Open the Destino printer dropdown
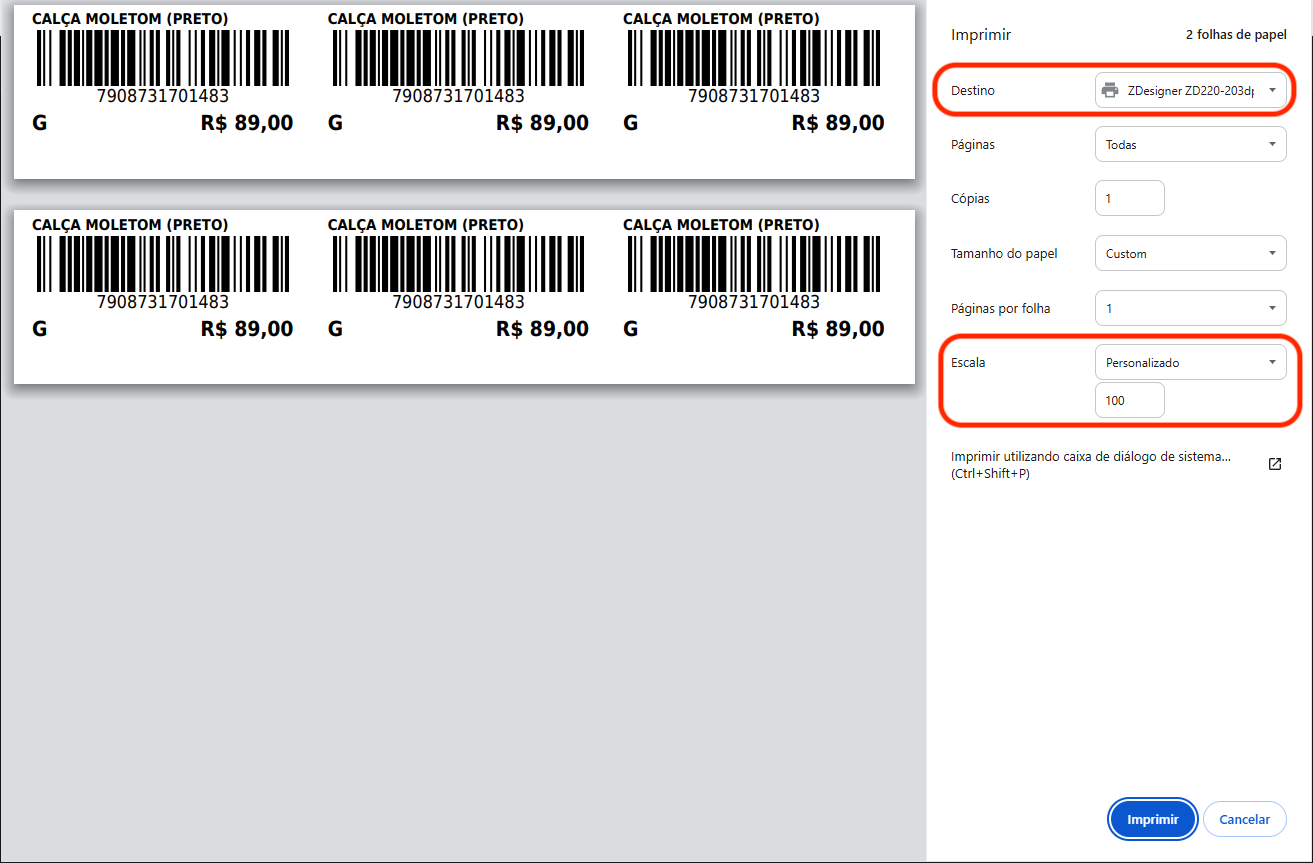Image resolution: width=1313 pixels, height=863 pixels. (x=1190, y=90)
